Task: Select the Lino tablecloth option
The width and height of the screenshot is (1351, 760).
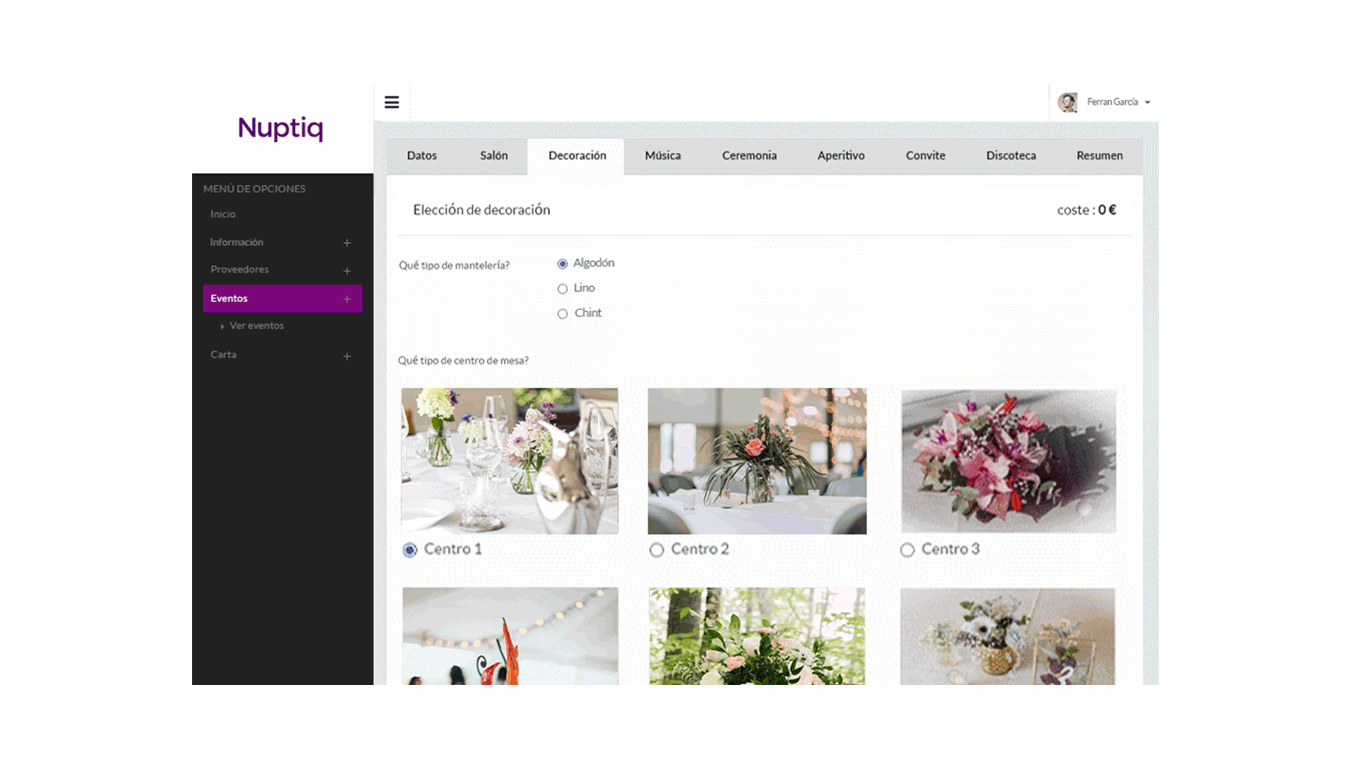Action: pyautogui.click(x=563, y=287)
